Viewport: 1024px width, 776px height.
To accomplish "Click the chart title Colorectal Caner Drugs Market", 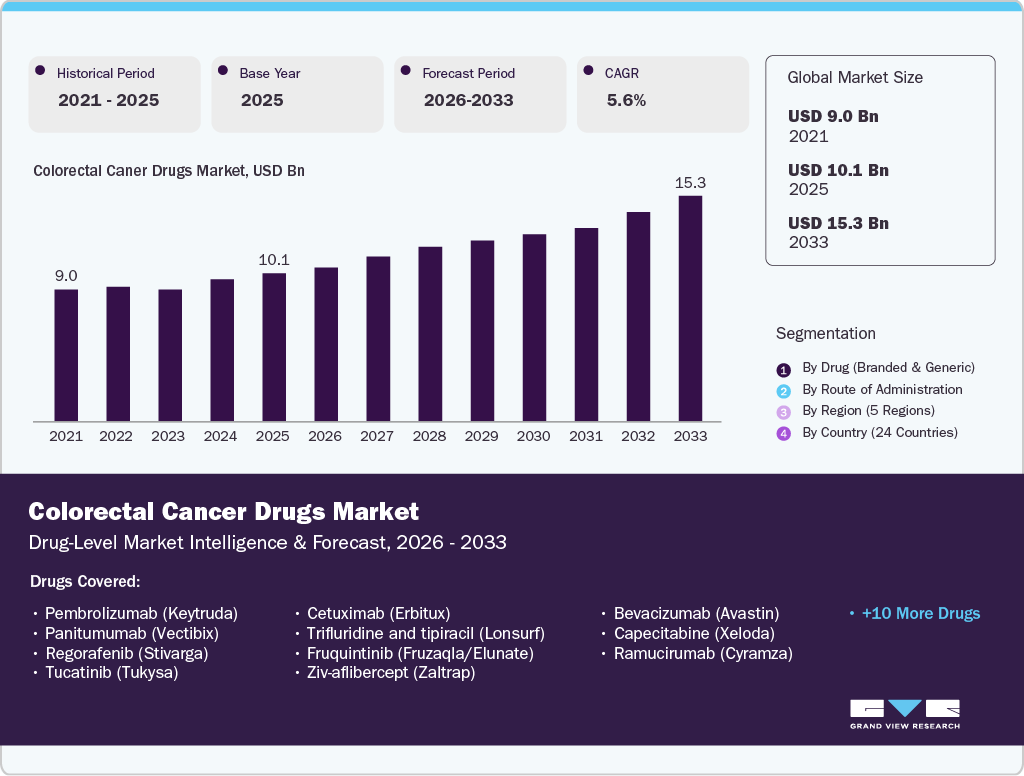I will [169, 171].
